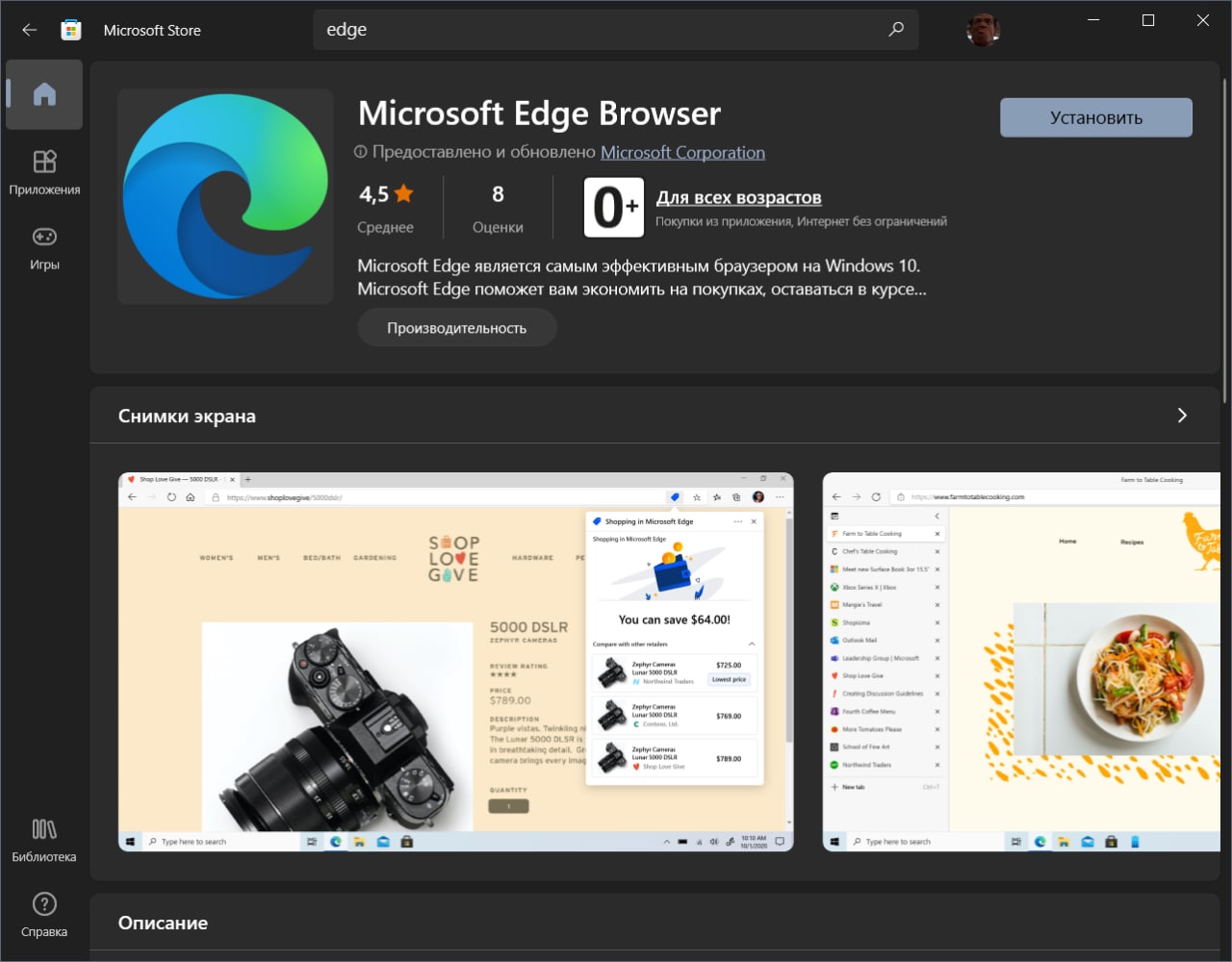This screenshot has height=962, width=1232.
Task: Open the vertical tabs cooking screenshot
Action: pos(1021,662)
